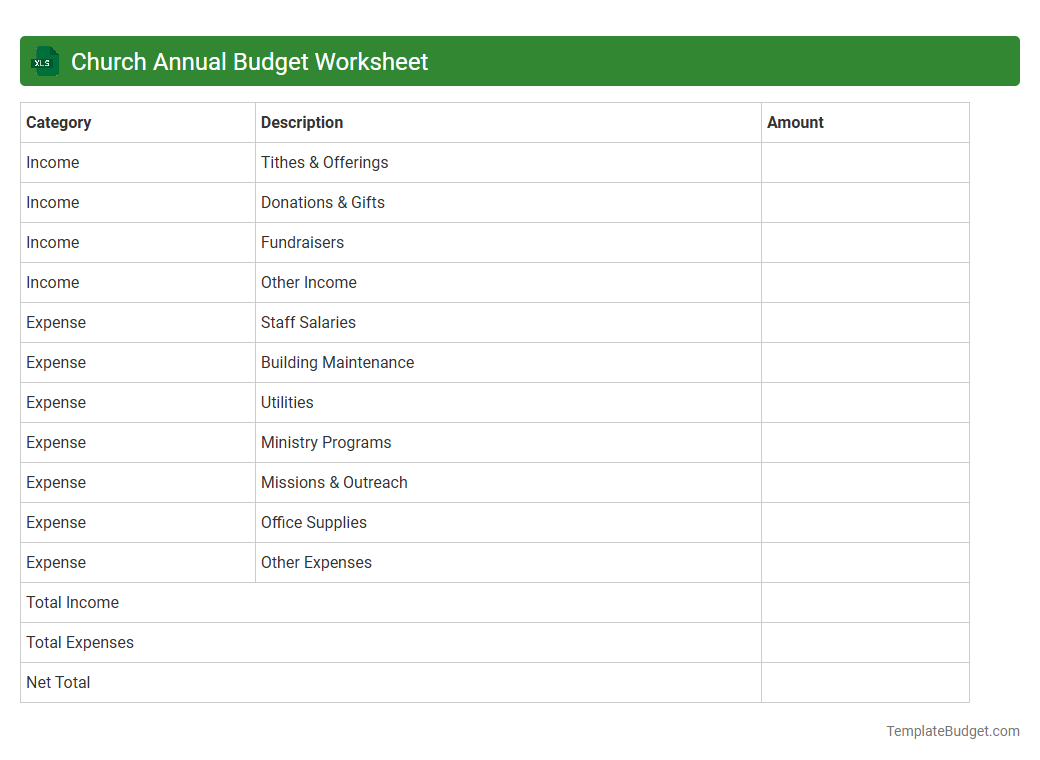Select the Net Total row
Image resolution: width=1040 pixels, height=760 pixels.
click(x=57, y=682)
